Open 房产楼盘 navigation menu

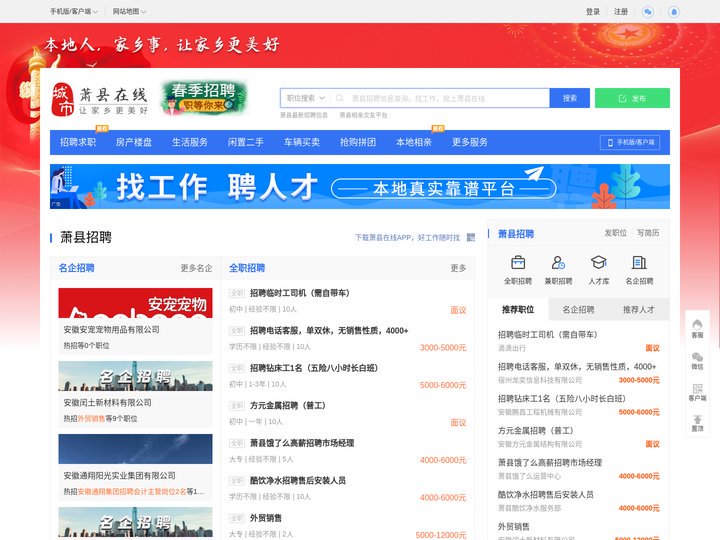(x=134, y=142)
